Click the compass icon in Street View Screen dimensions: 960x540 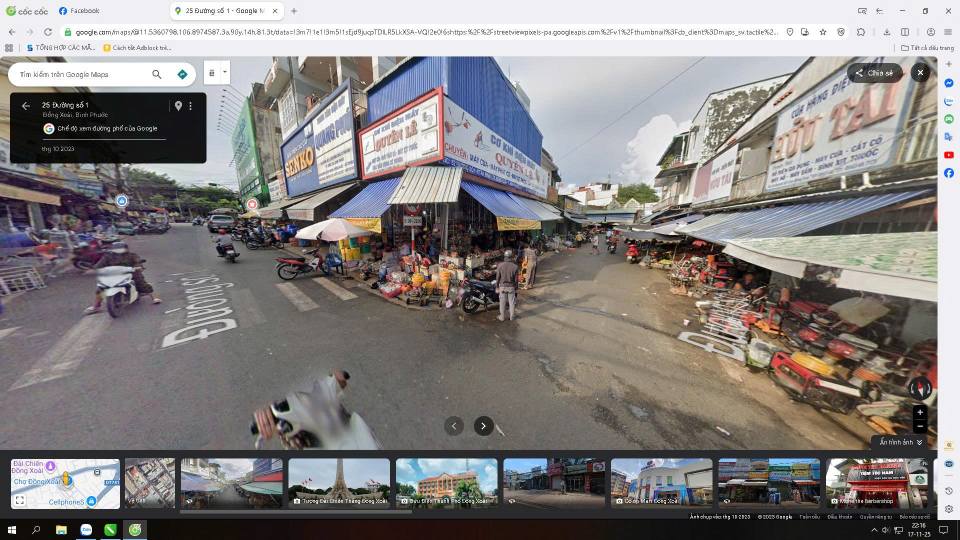[920, 388]
